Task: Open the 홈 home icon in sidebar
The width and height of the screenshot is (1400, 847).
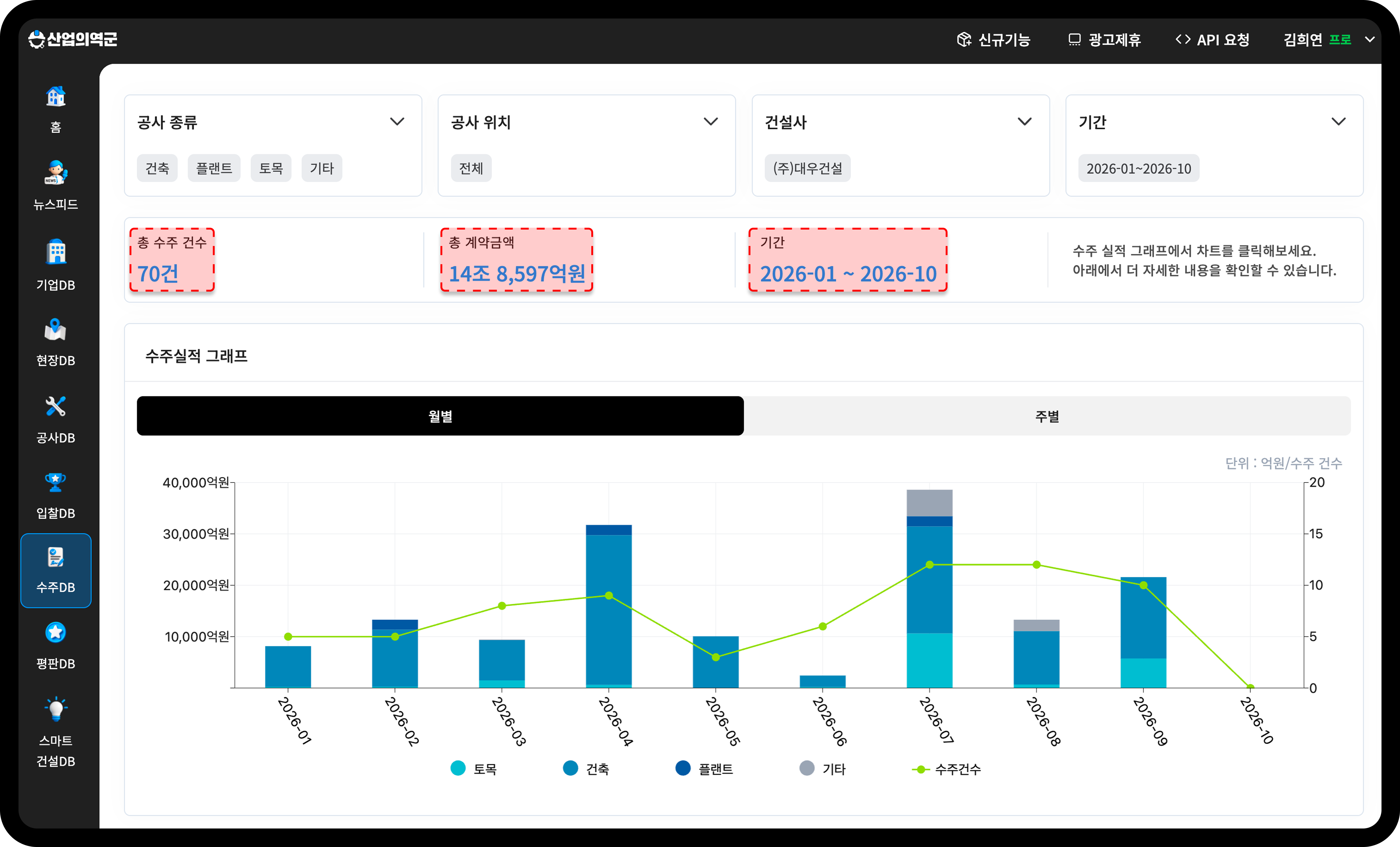Action: 56,97
